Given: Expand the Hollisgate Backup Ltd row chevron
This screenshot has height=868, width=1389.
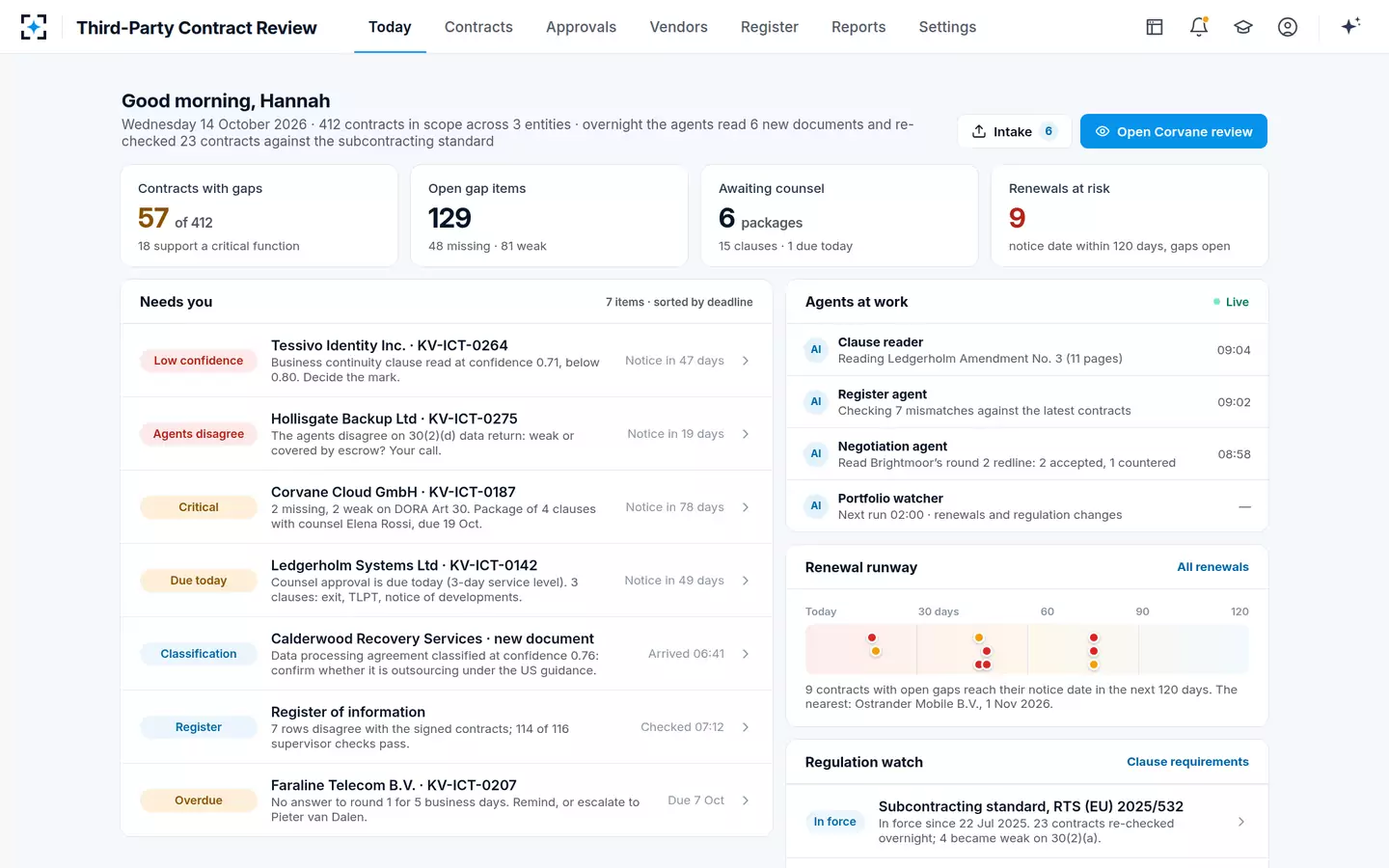Looking at the screenshot, I should (746, 434).
